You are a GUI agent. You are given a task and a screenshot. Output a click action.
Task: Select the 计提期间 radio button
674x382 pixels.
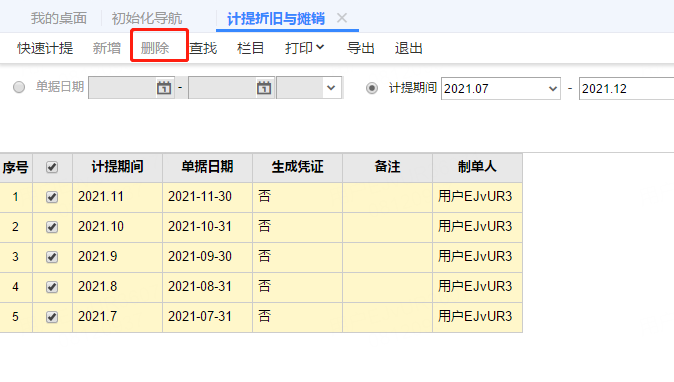pyautogui.click(x=372, y=88)
